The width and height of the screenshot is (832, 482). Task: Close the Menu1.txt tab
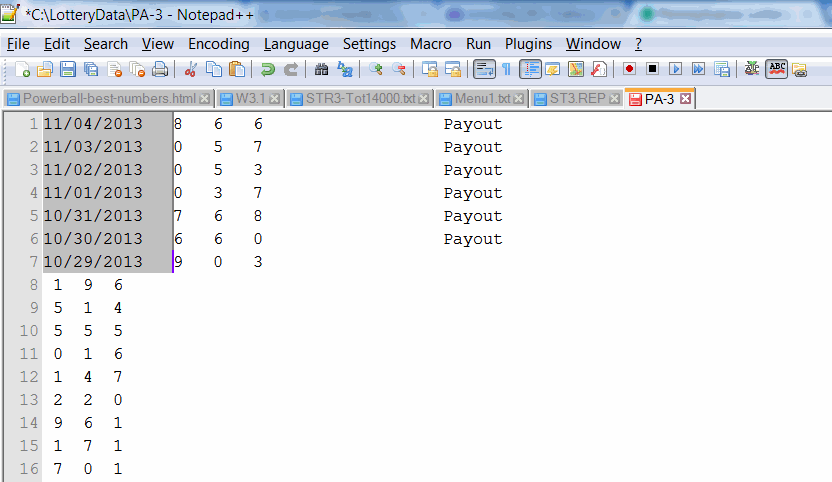point(518,99)
